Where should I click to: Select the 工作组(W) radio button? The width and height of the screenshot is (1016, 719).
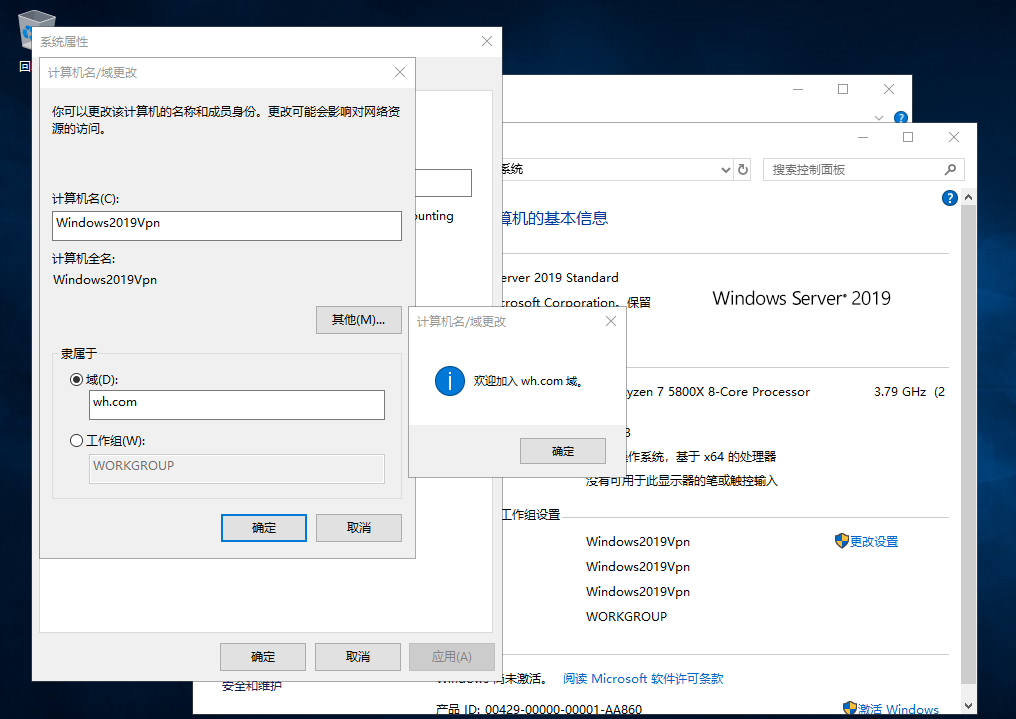(x=77, y=441)
